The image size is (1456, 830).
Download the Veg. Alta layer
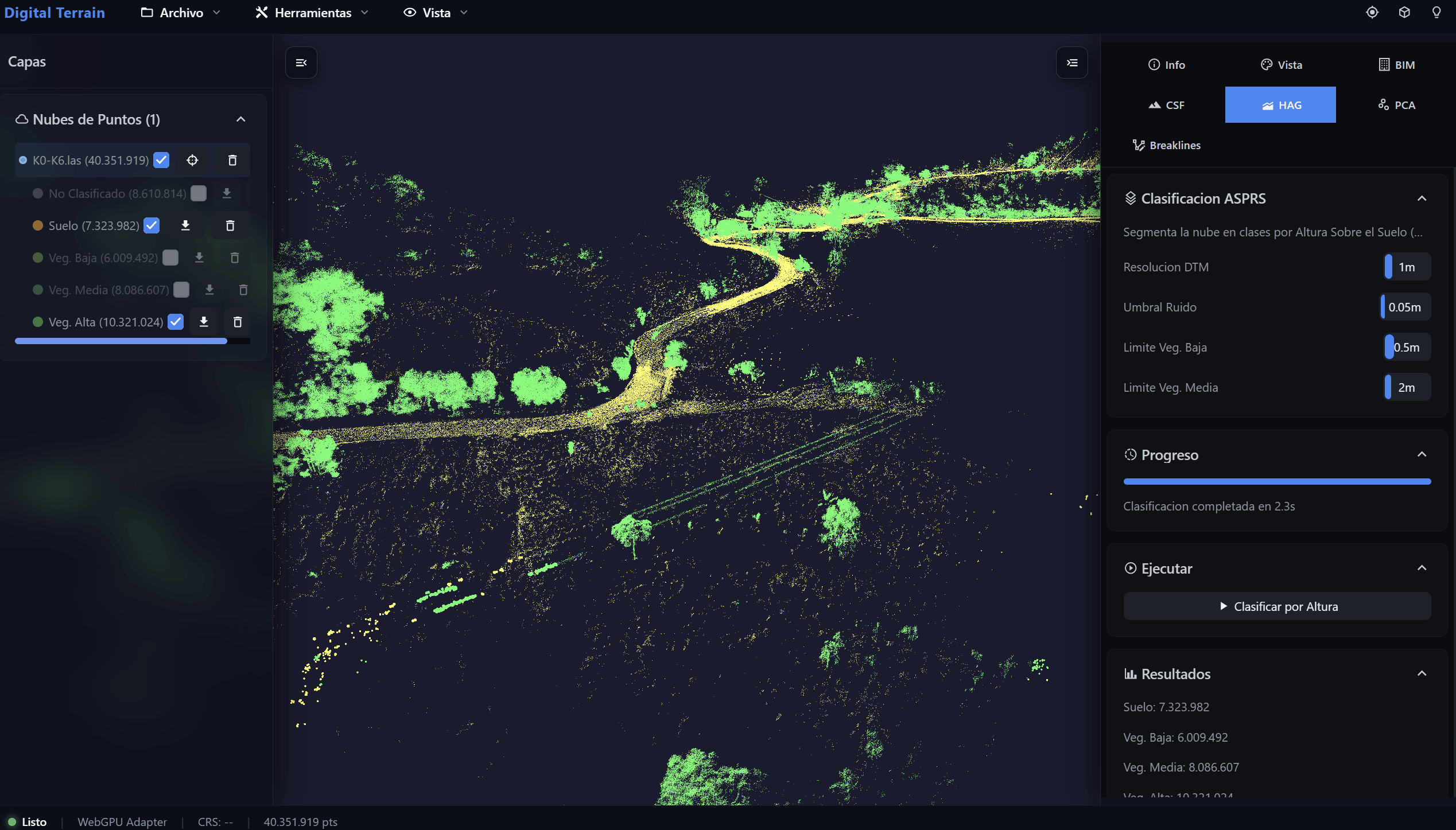tap(204, 322)
